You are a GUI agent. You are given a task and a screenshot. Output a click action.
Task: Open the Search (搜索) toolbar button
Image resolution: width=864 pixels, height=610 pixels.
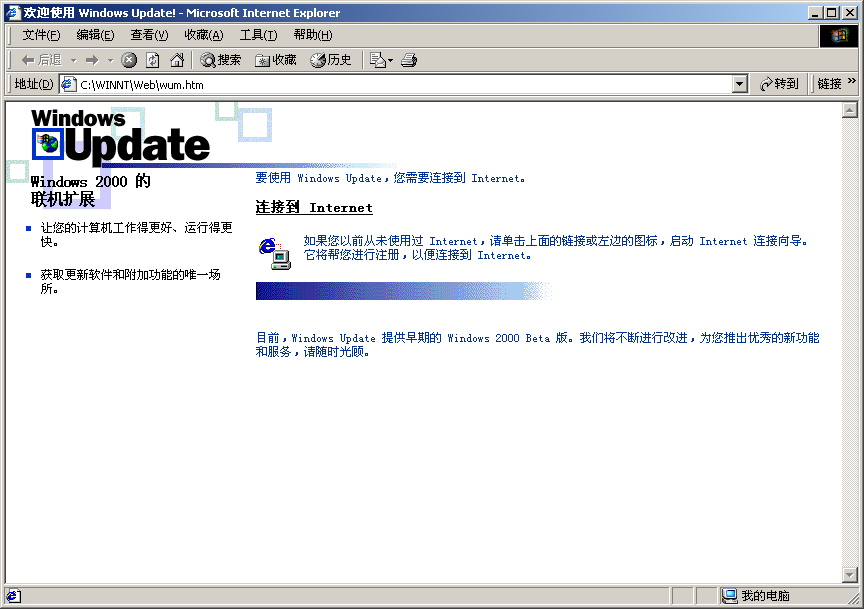coord(220,60)
